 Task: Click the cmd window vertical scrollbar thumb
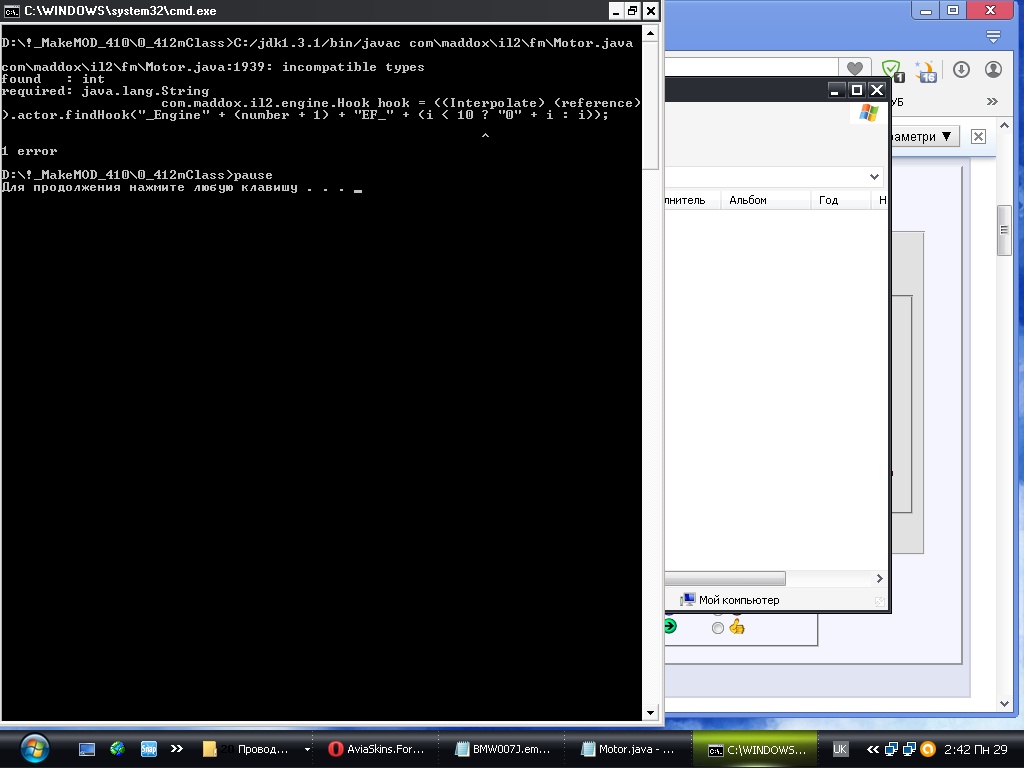650,106
